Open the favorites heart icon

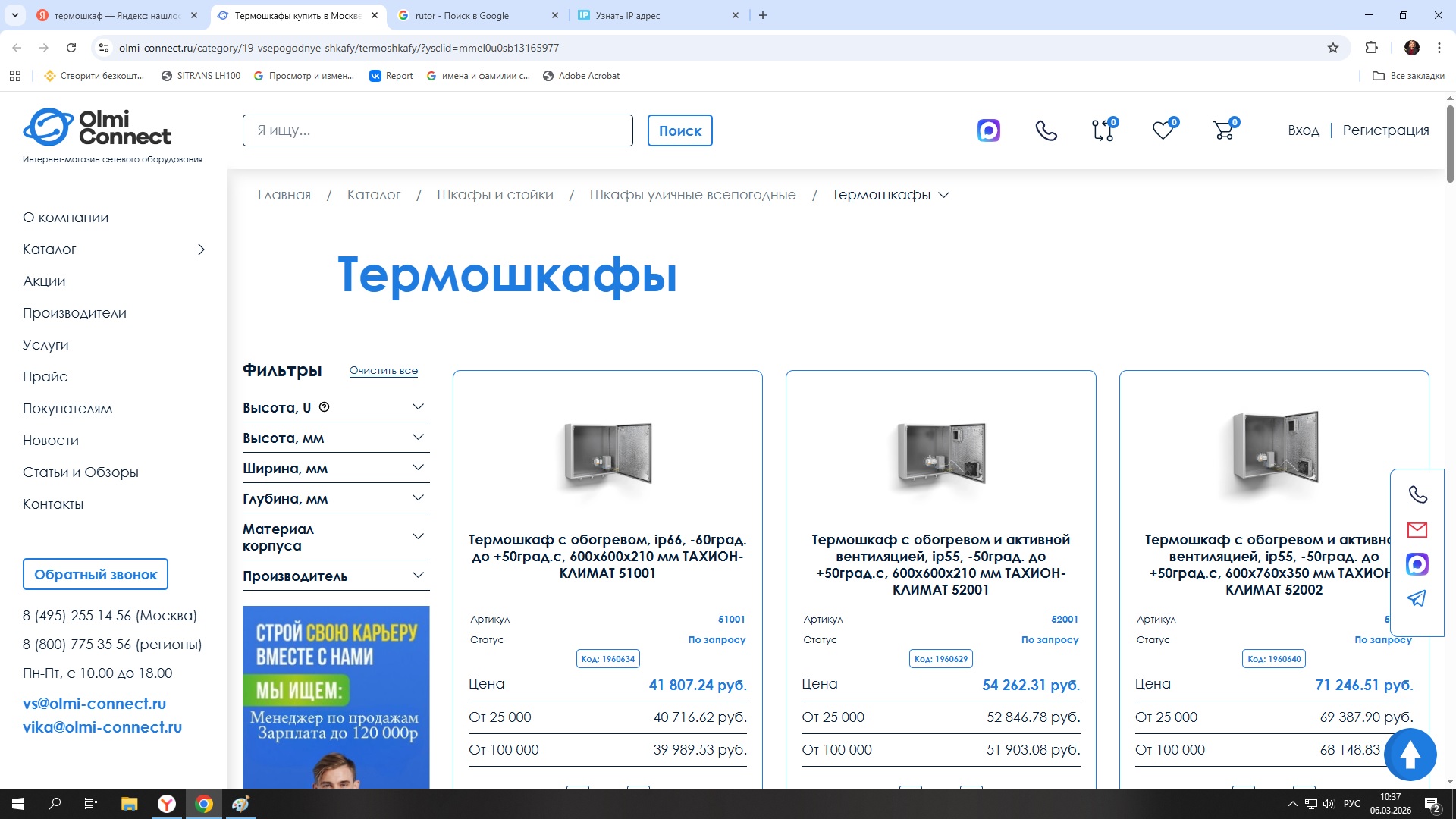(1163, 130)
